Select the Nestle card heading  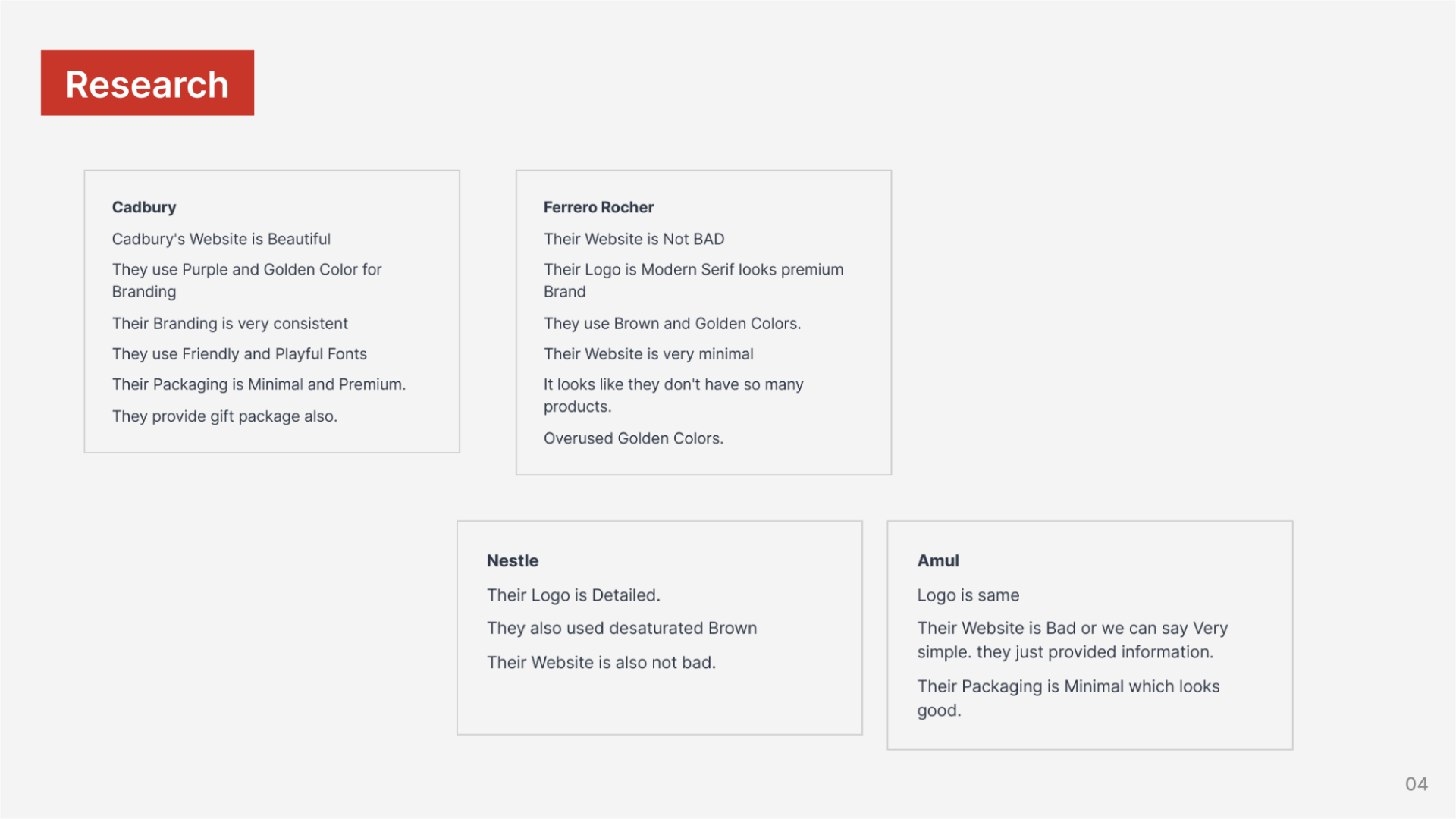coord(513,560)
